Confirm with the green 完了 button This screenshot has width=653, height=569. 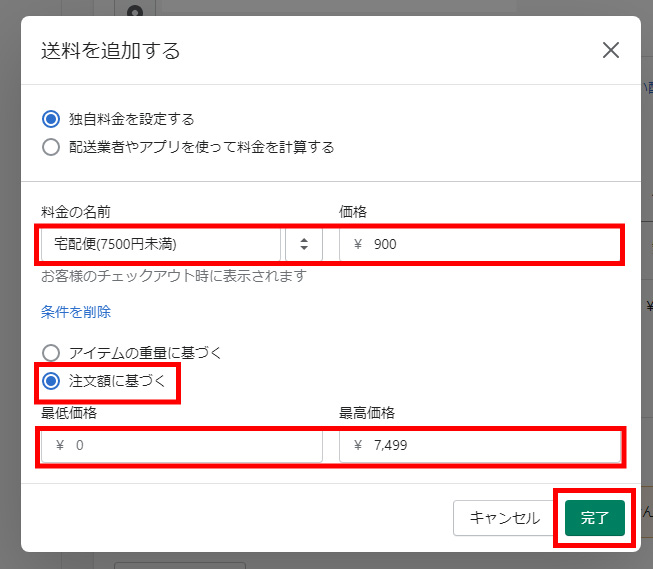(x=595, y=518)
